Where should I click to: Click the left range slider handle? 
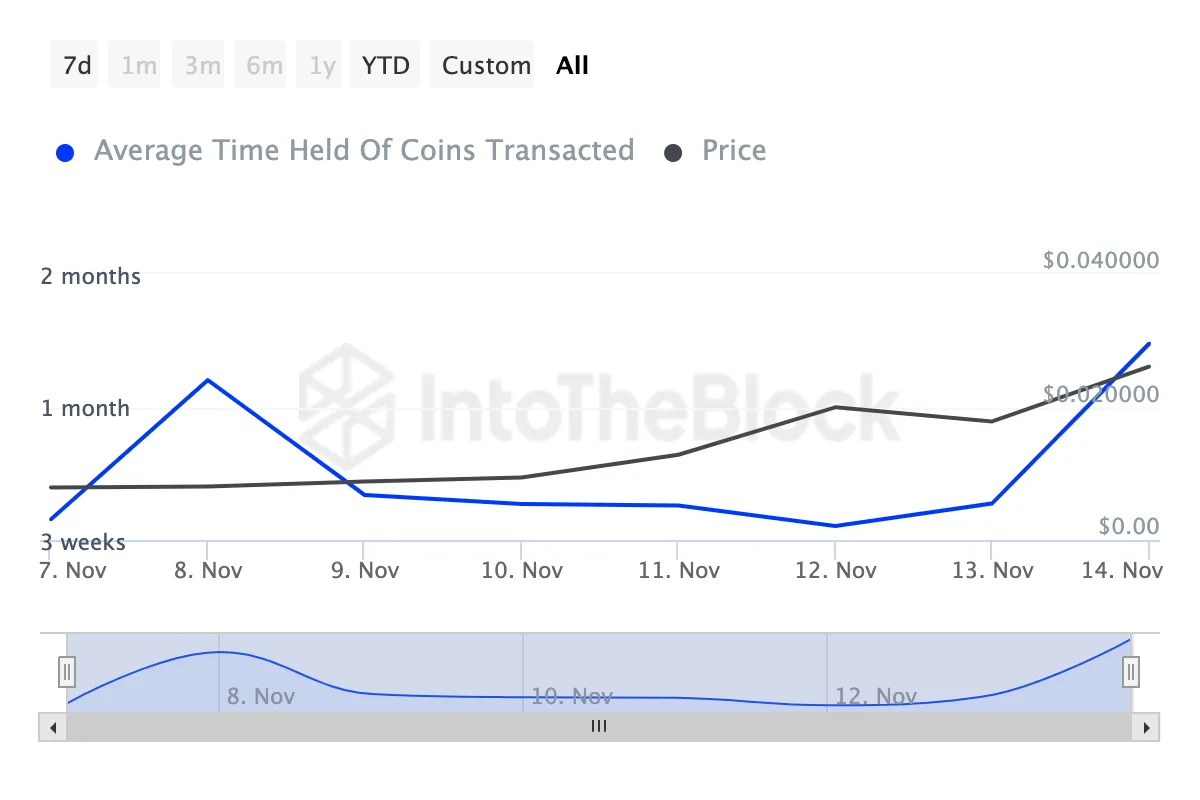point(66,672)
